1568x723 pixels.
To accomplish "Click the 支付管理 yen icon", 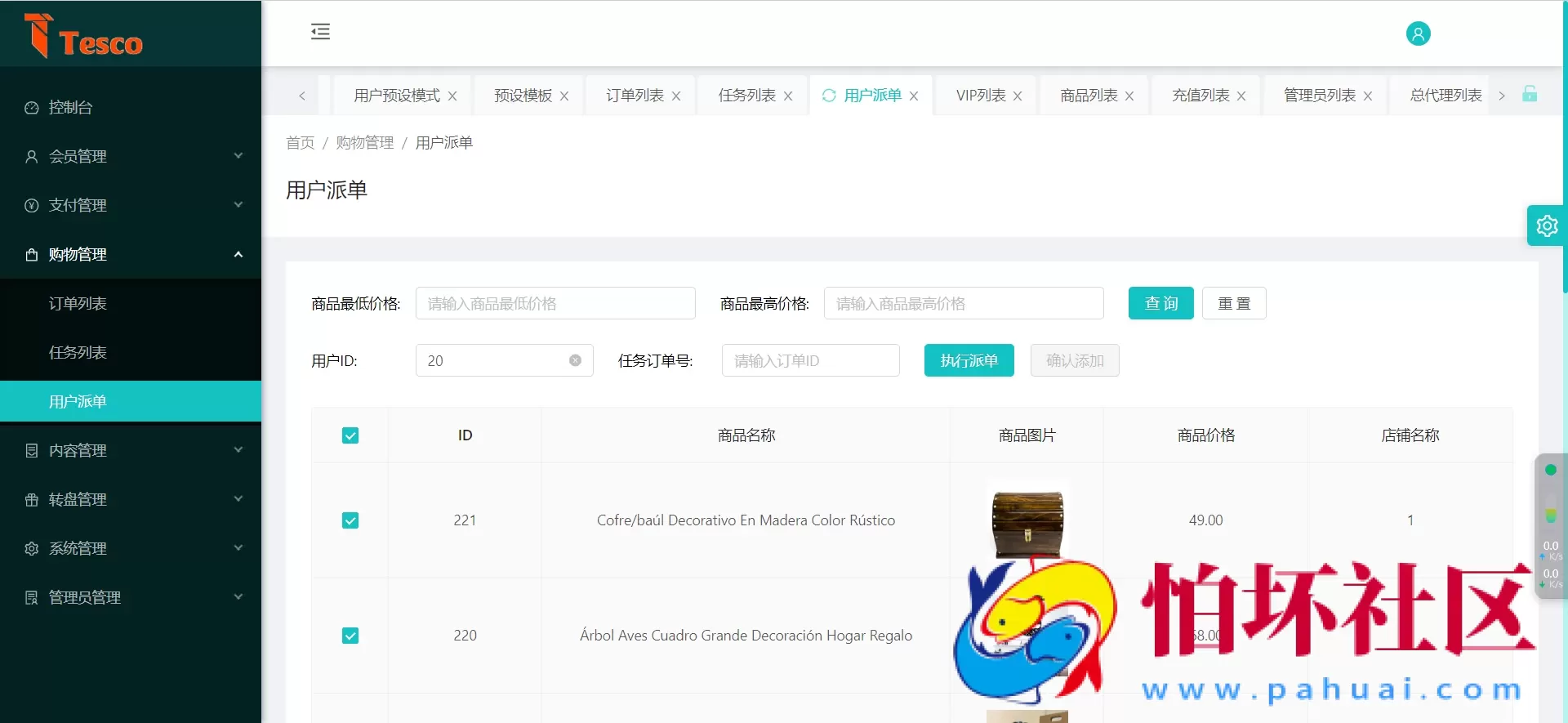I will 32,206.
